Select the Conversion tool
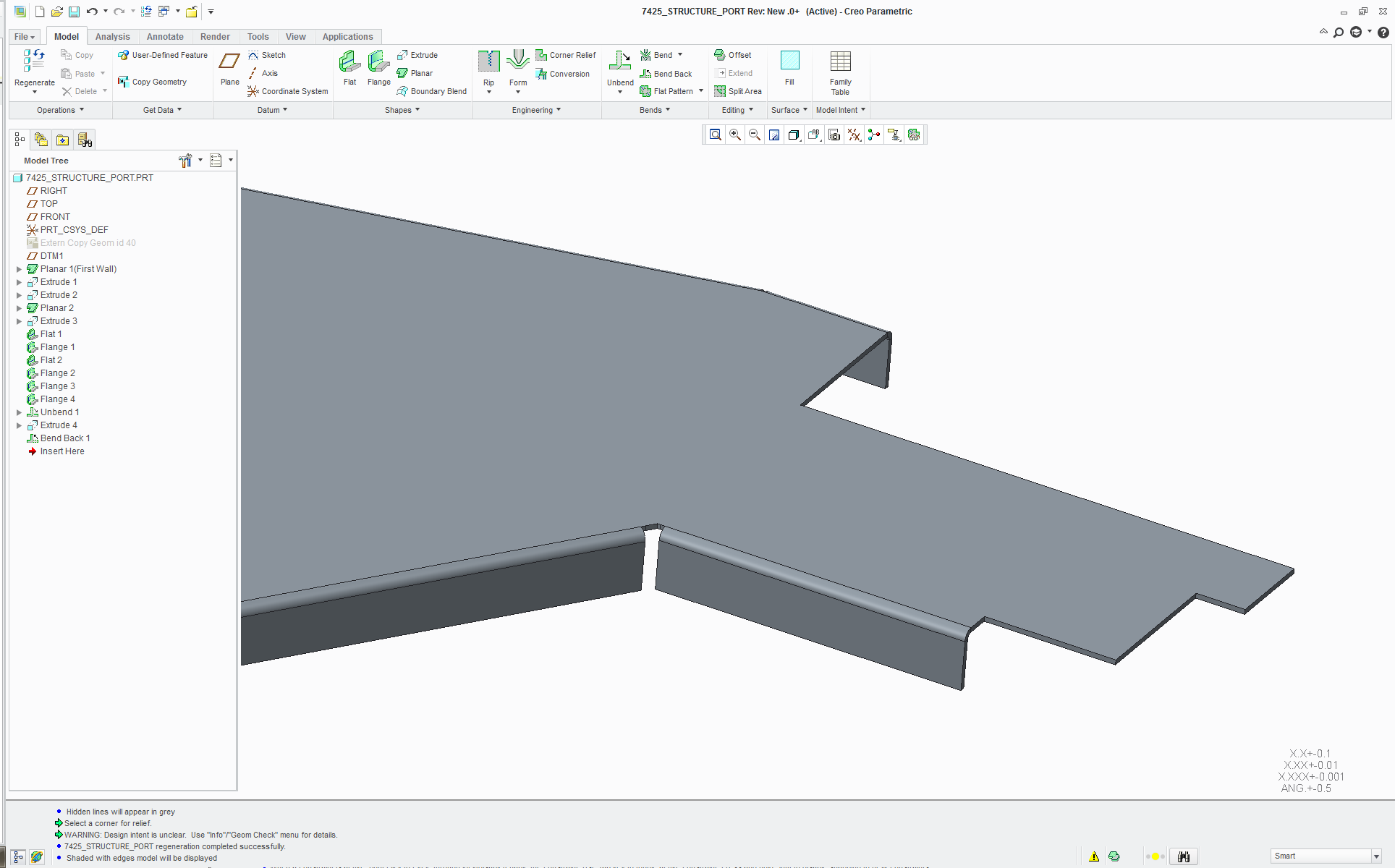This screenshot has width=1395, height=868. (x=563, y=74)
